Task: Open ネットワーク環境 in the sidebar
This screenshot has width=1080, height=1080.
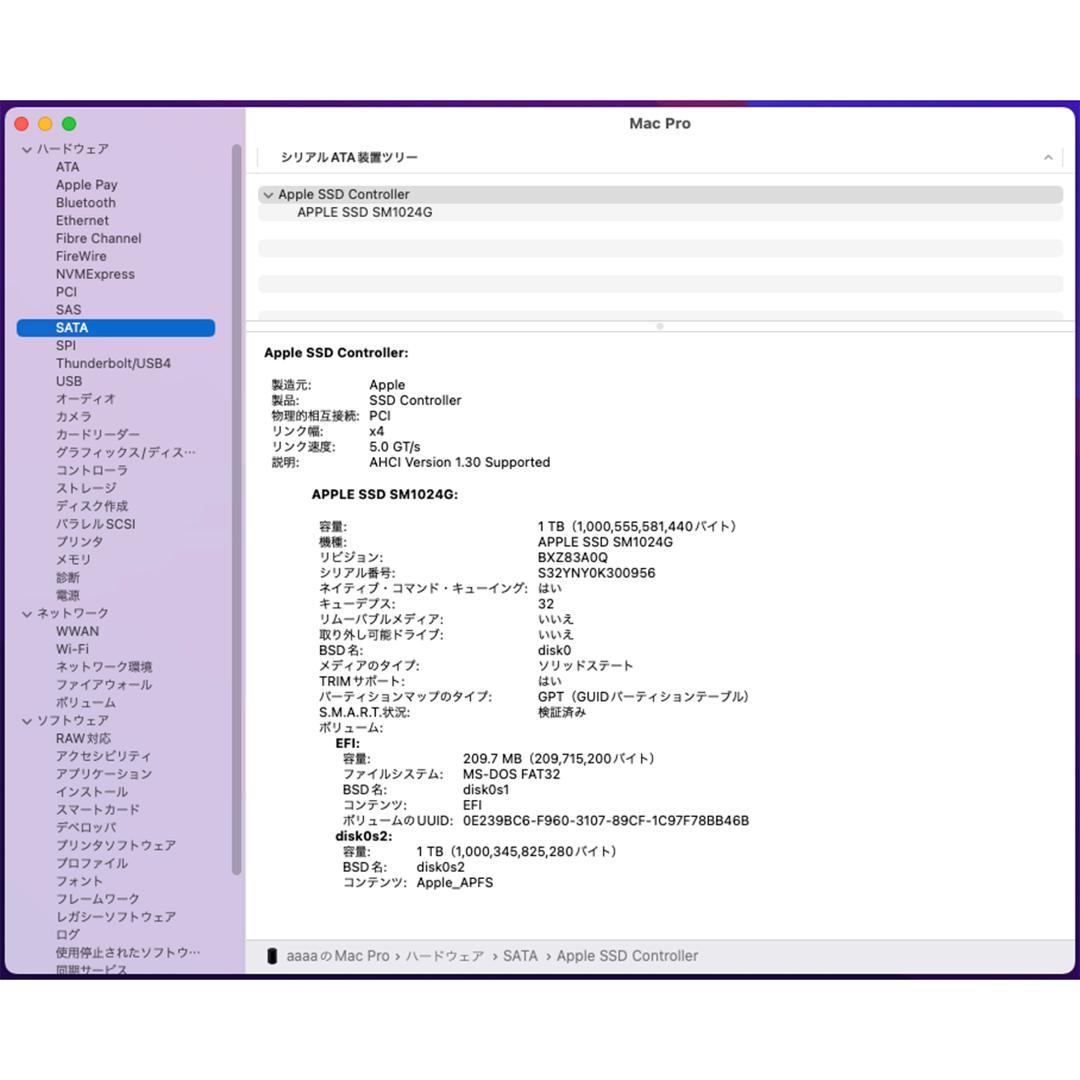Action: coord(104,667)
